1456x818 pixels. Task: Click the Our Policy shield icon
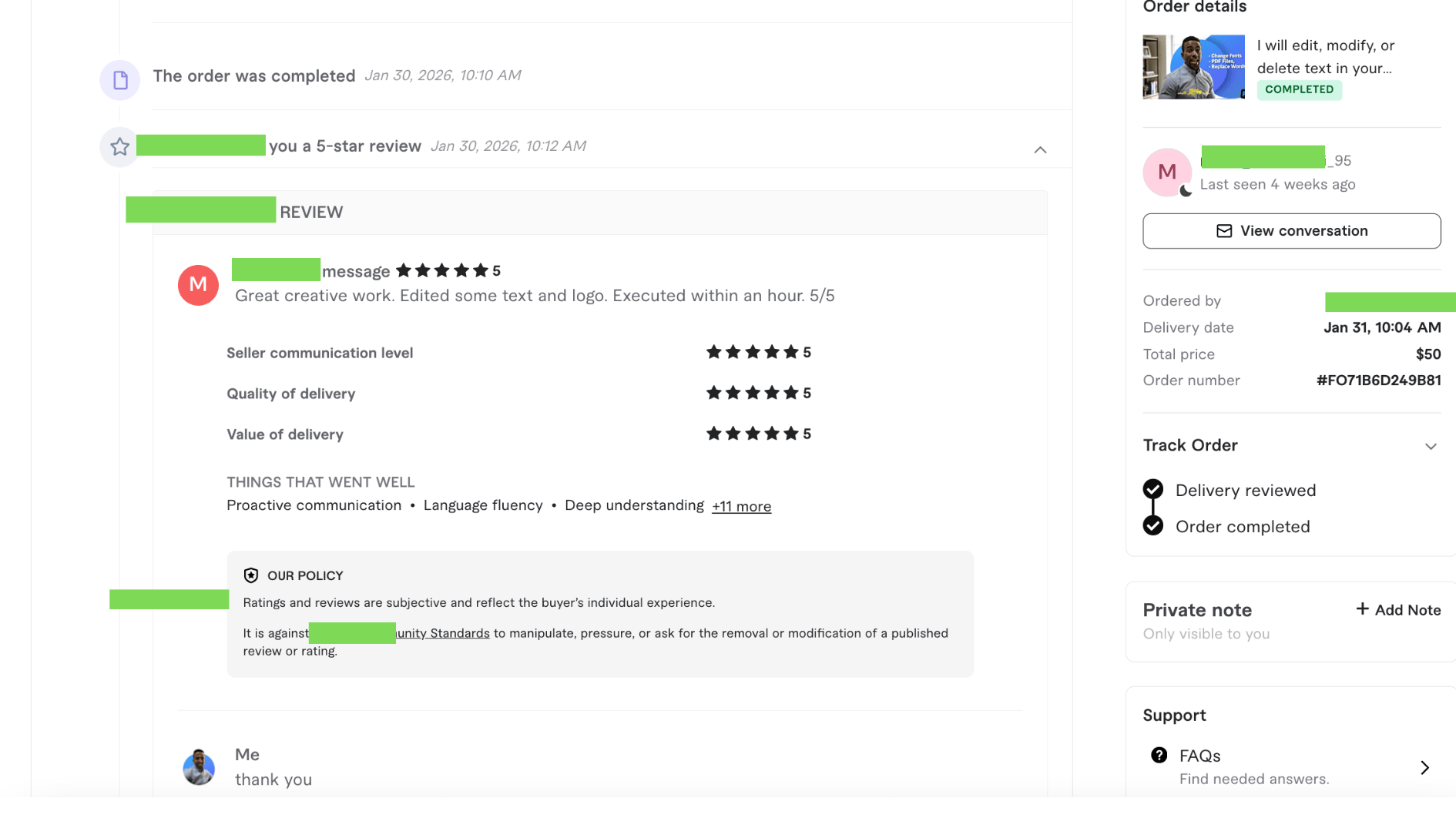point(251,575)
